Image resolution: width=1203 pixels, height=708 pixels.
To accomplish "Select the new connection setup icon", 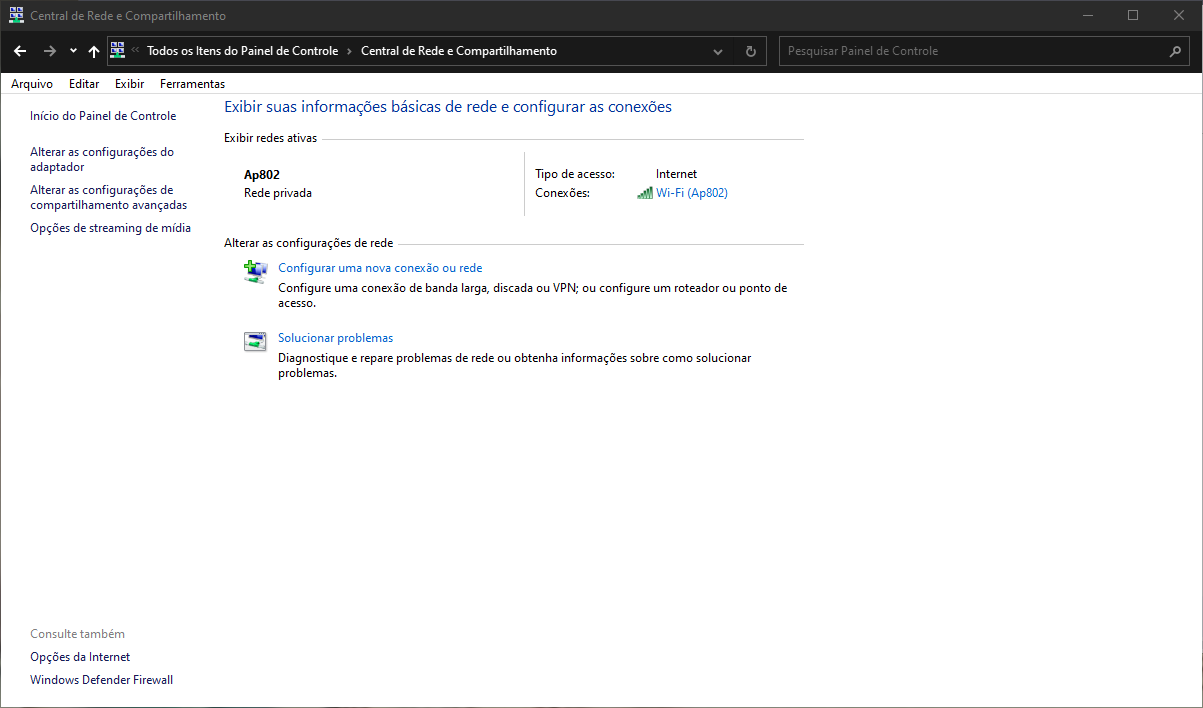I will coord(256,271).
